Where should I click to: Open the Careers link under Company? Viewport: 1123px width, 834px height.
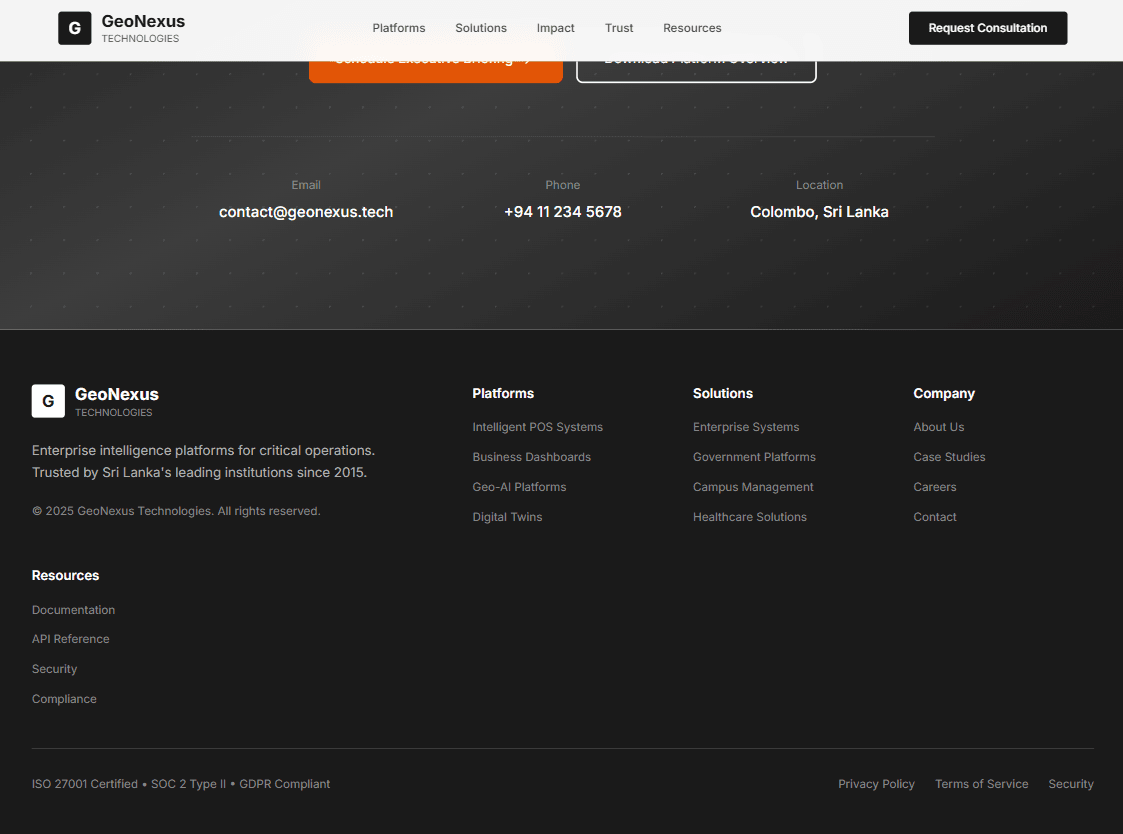pyautogui.click(x=934, y=486)
